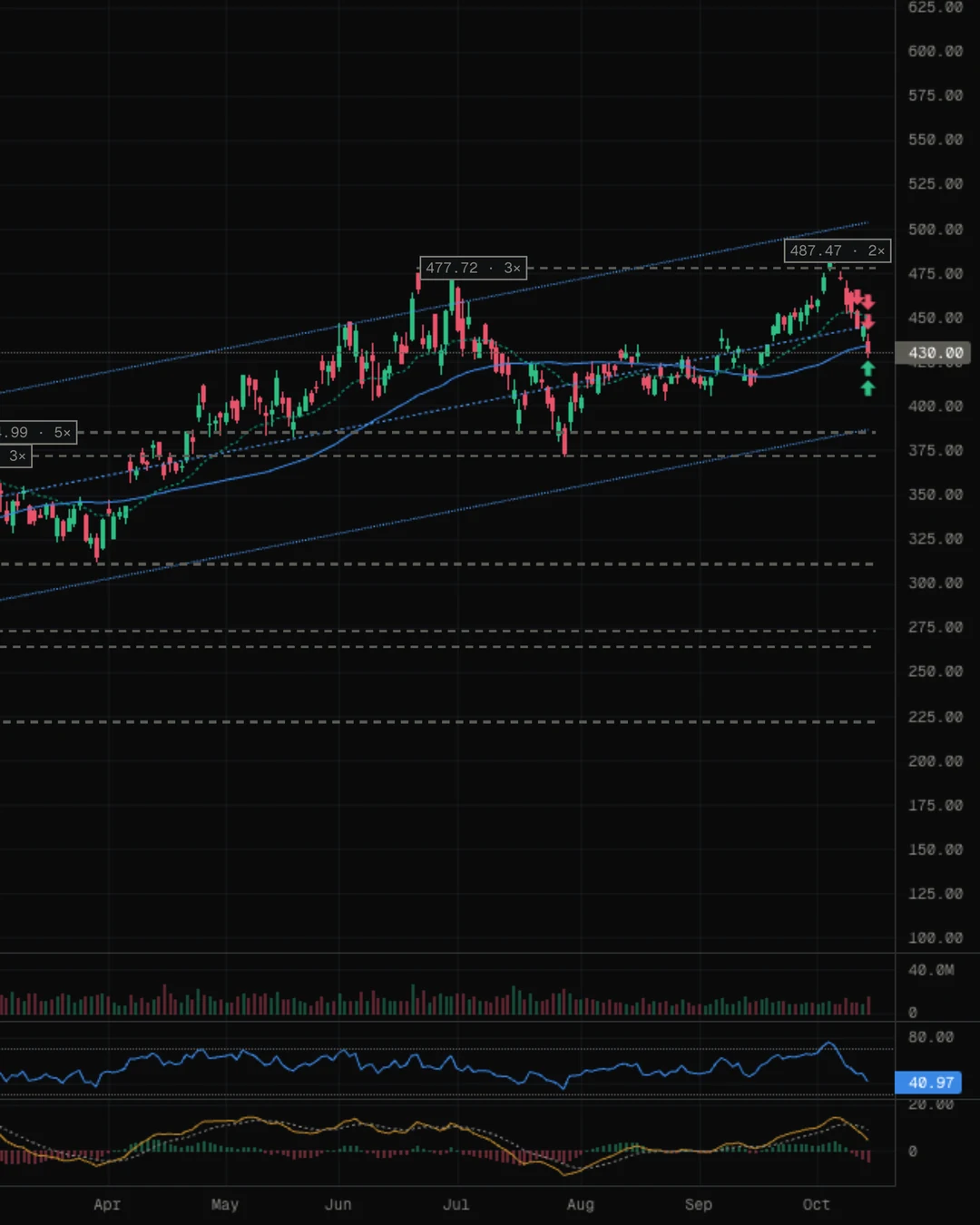Click the 80.00 RSI axis label
Image resolution: width=980 pixels, height=1225 pixels.
[931, 1037]
